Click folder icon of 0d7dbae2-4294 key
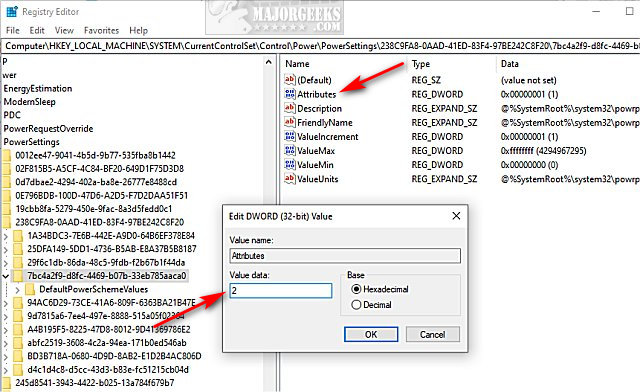 [x=6, y=182]
